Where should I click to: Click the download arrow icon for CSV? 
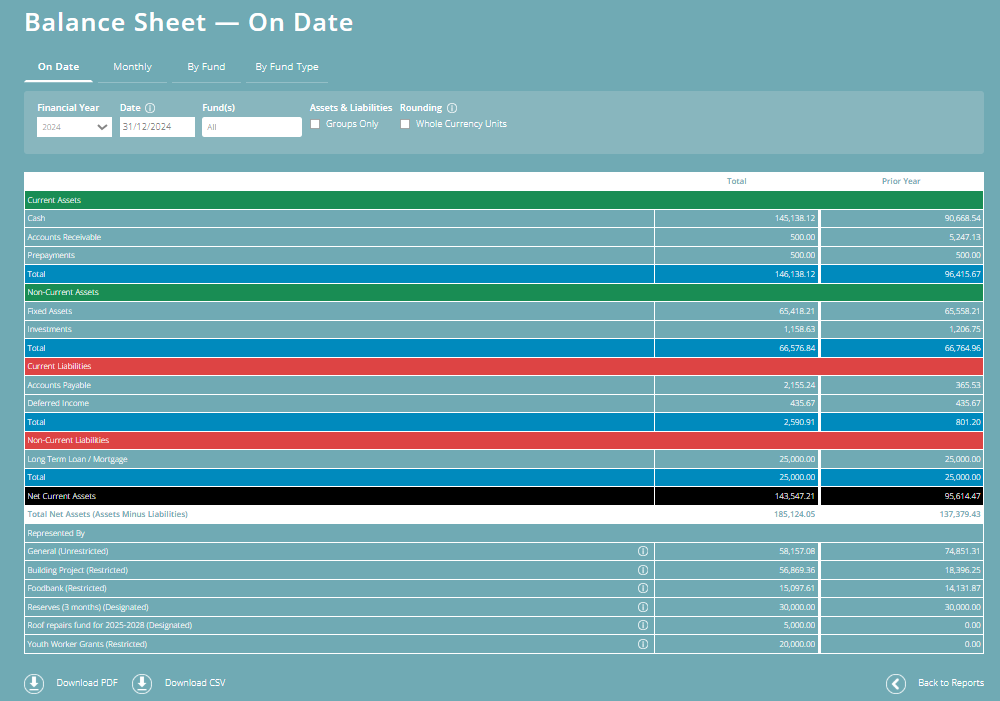tap(141, 683)
